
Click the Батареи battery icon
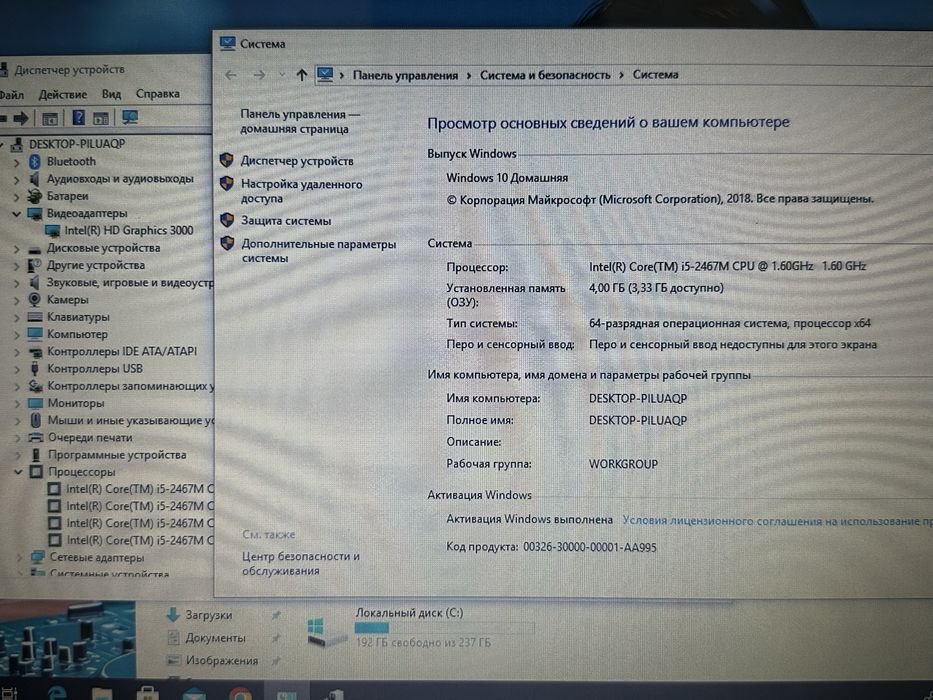(x=35, y=196)
